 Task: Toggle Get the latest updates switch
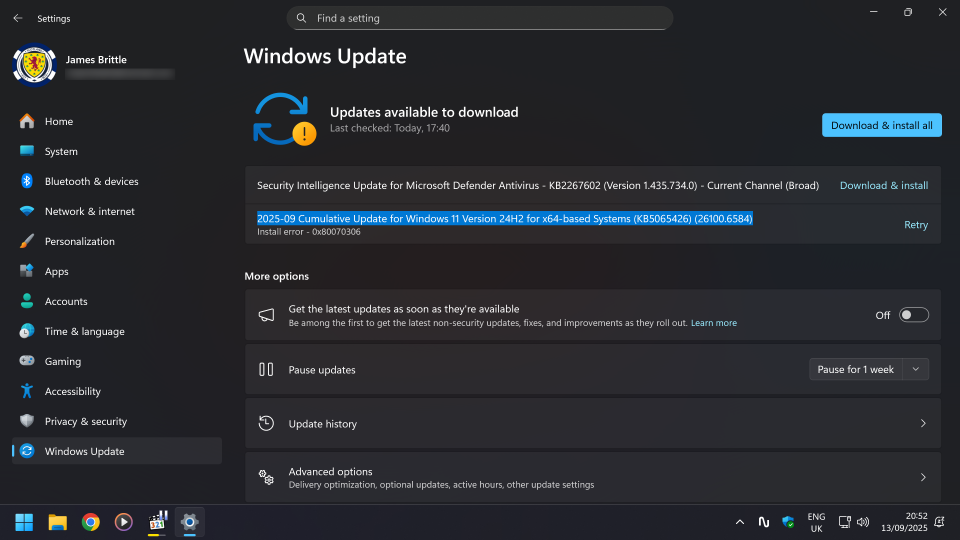pyautogui.click(x=913, y=315)
